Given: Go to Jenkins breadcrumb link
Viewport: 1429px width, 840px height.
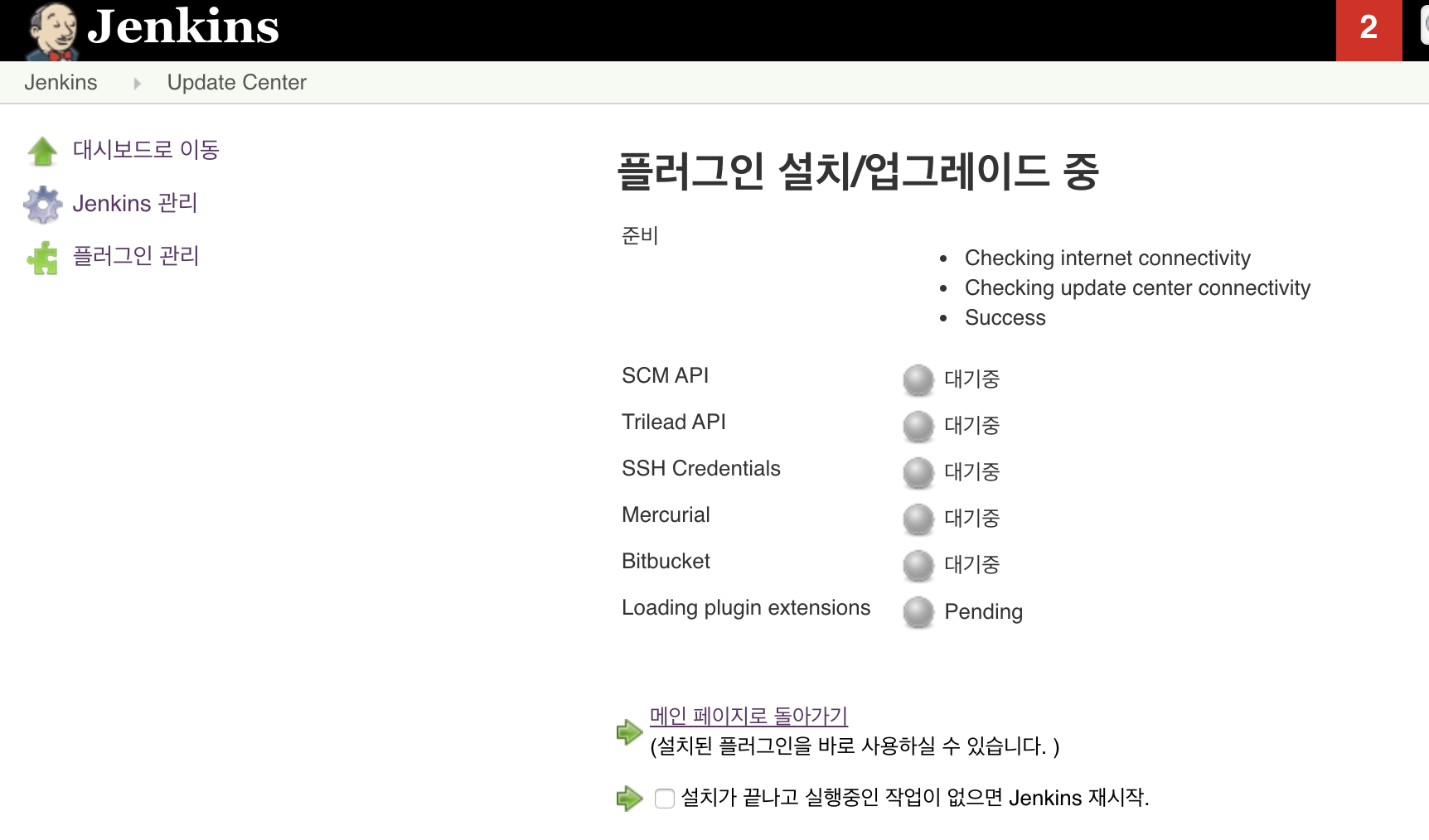Looking at the screenshot, I should pyautogui.click(x=61, y=82).
